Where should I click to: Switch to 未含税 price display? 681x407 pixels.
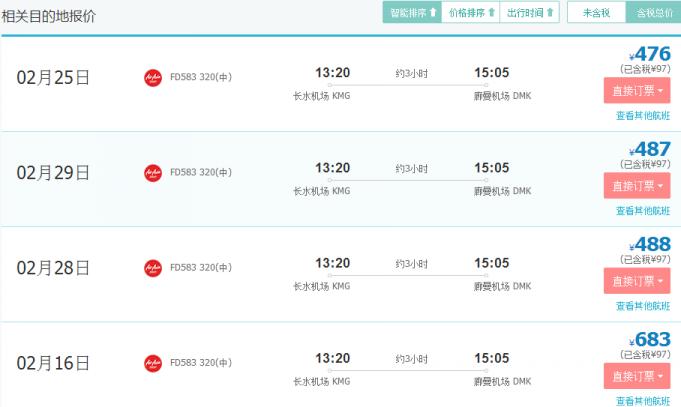click(x=596, y=13)
